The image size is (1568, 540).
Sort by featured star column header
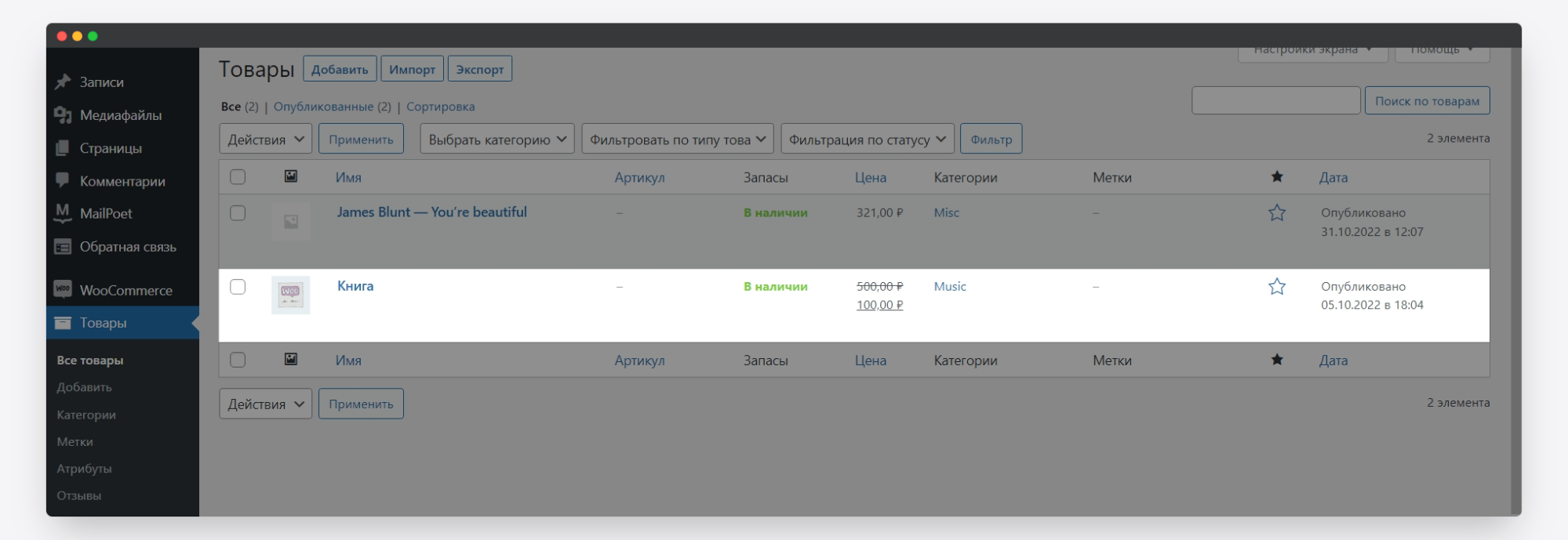click(1276, 177)
